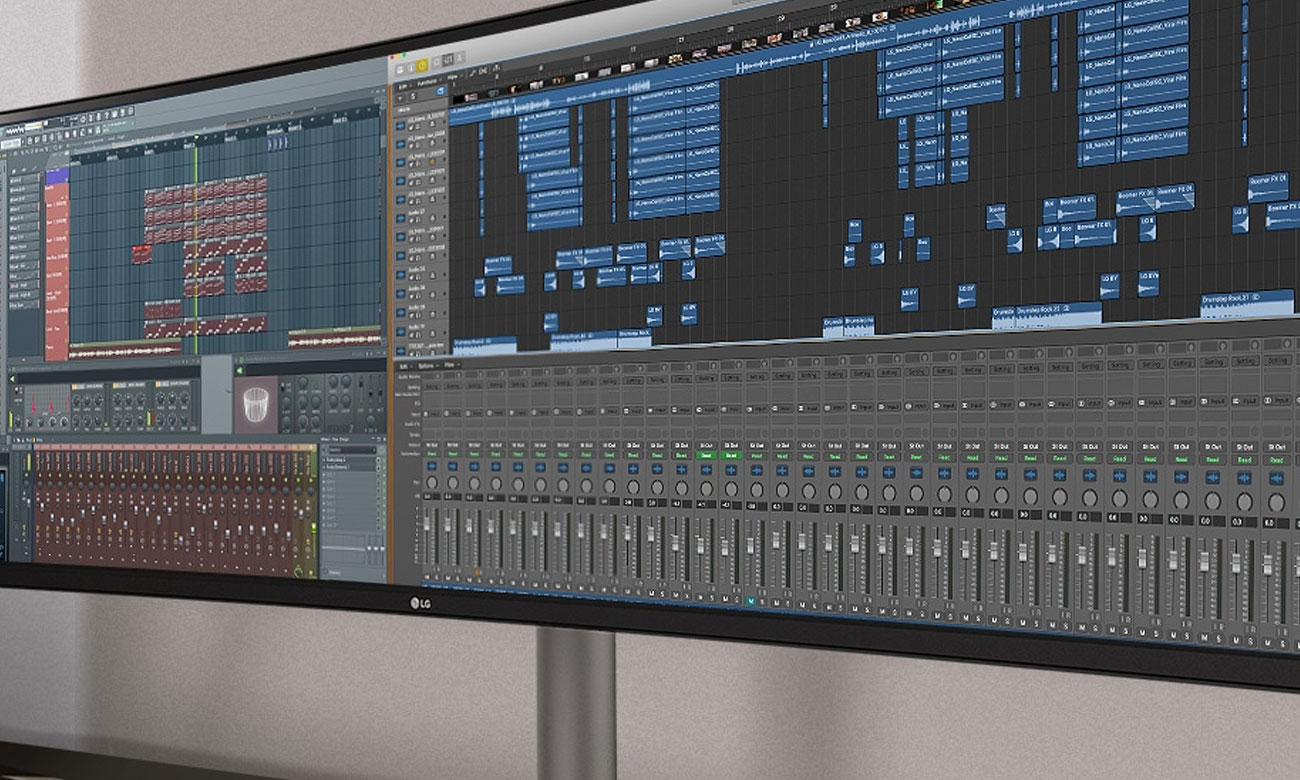Viewport: 1300px width, 780px height.
Task: Open the Edit menu in the Logic mixer
Action: tap(405, 366)
